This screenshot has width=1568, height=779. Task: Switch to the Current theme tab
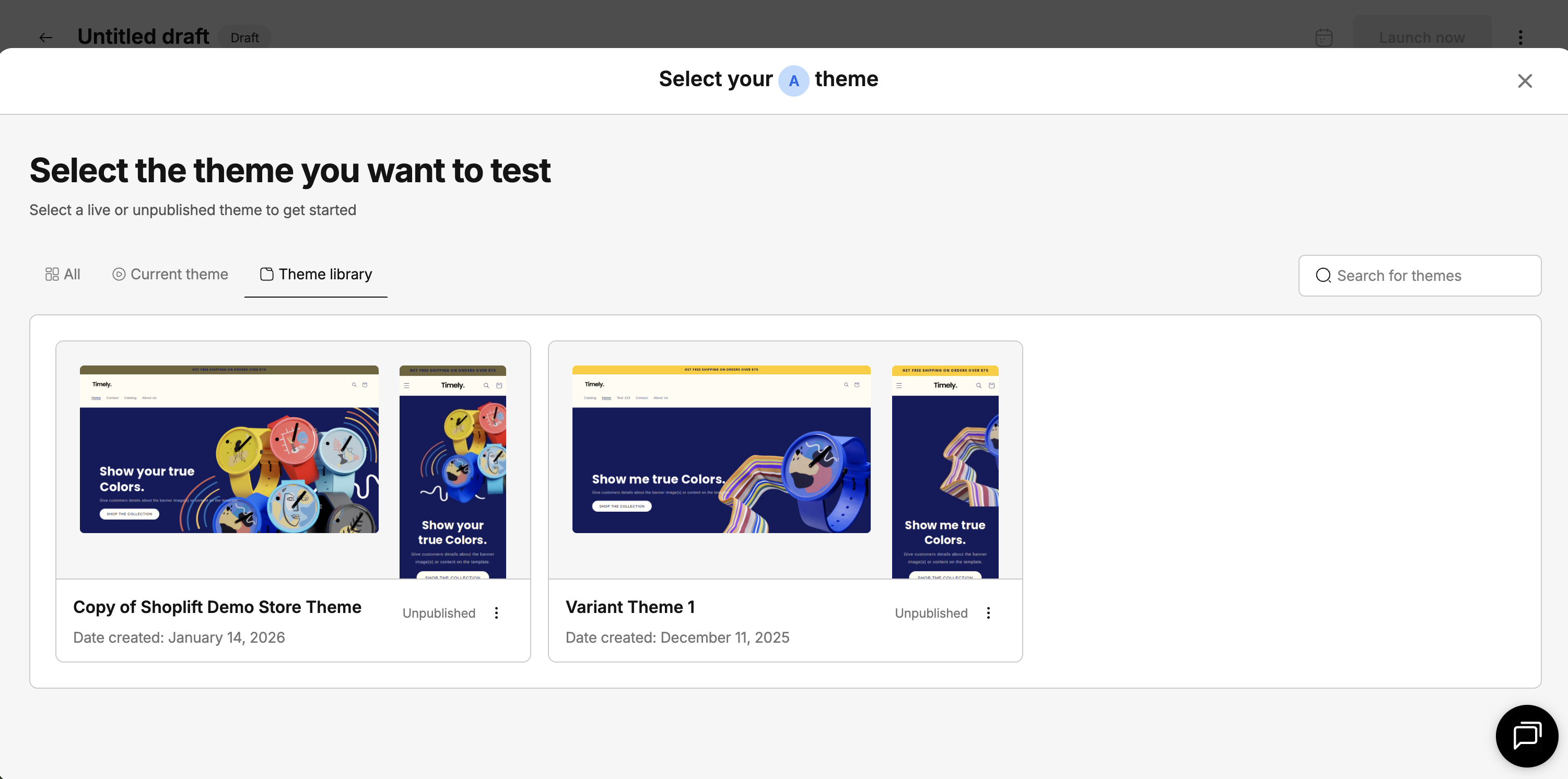170,275
